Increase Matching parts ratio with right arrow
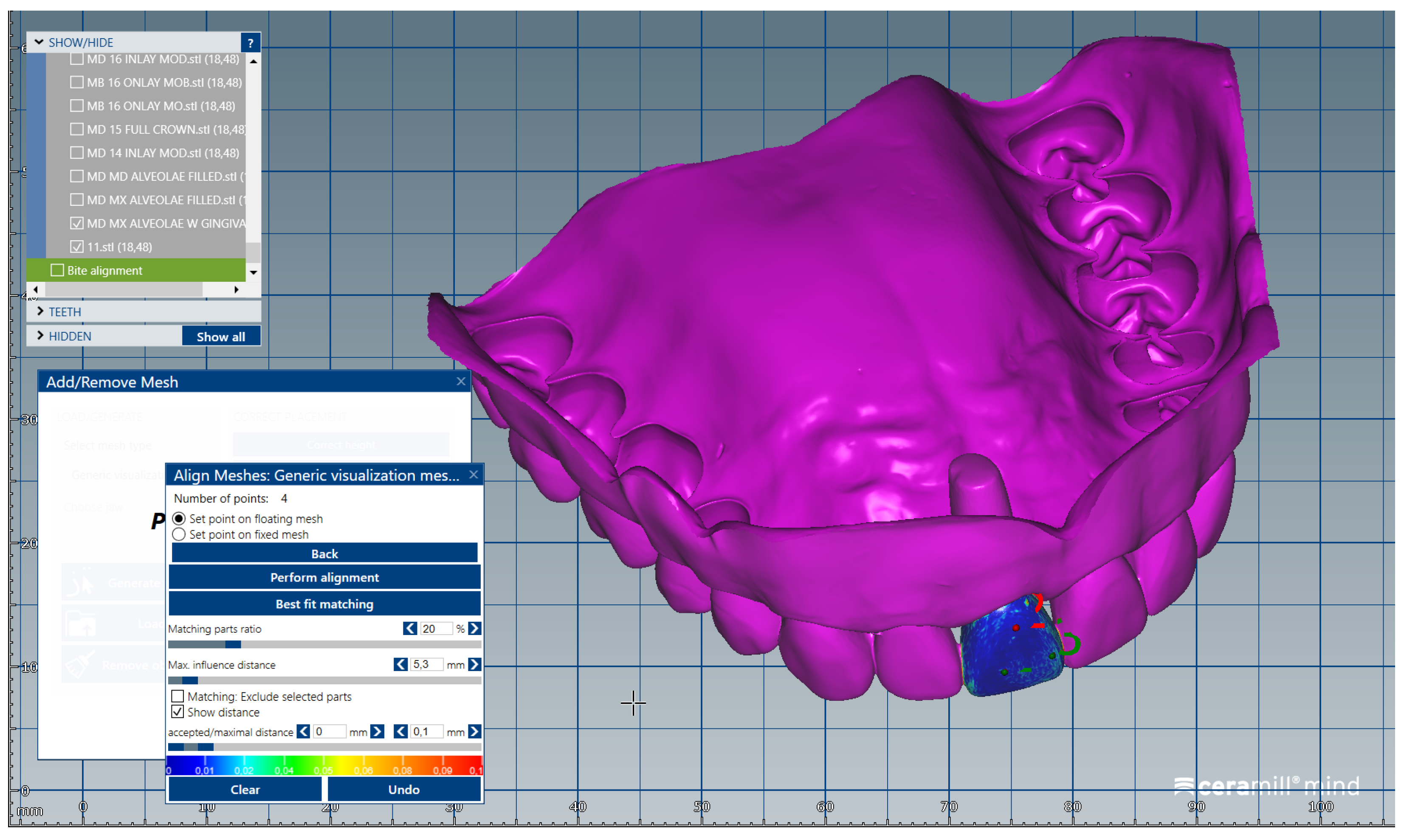This screenshot has width=1404, height=840. coord(475,628)
